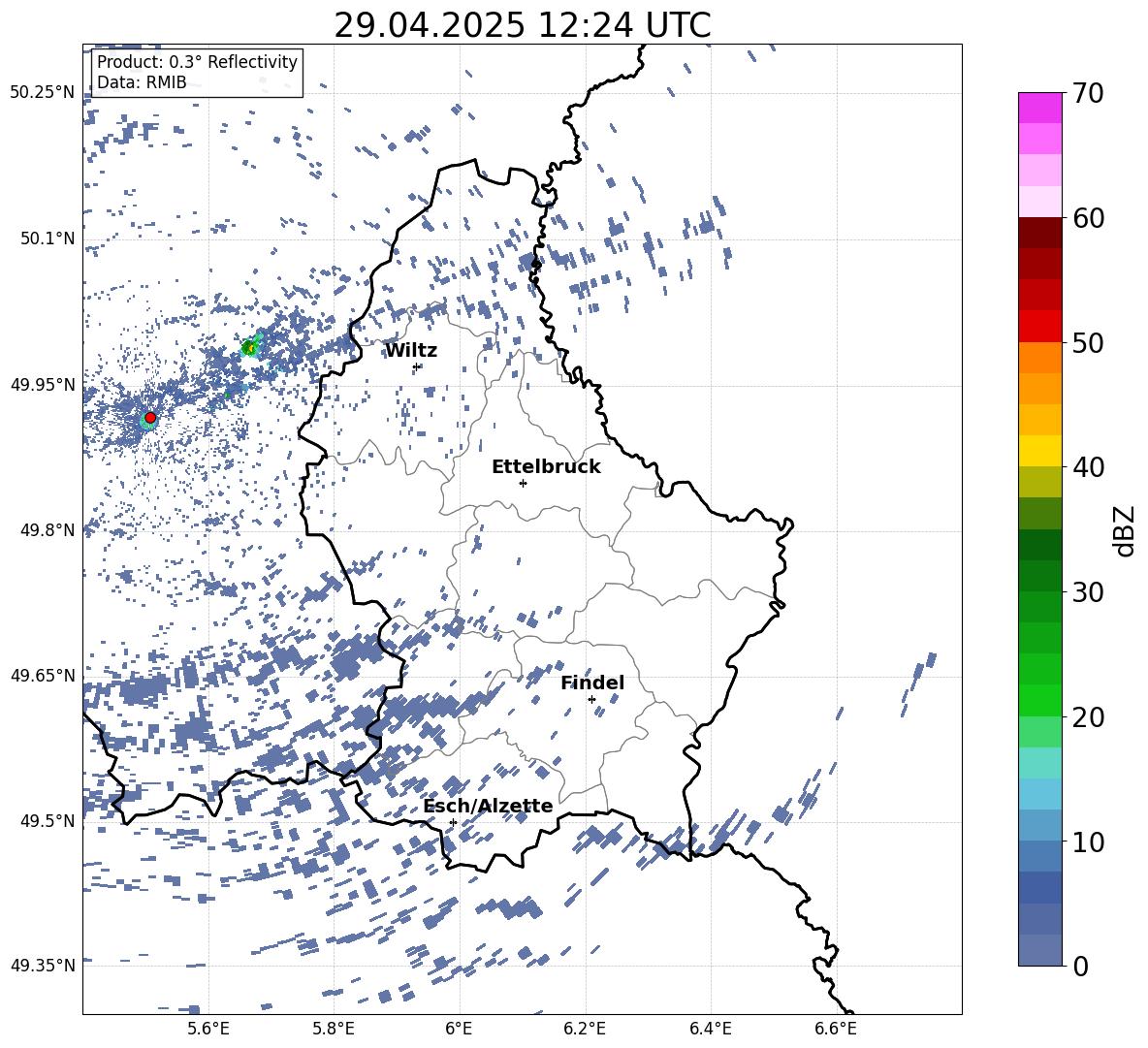This screenshot has height=1048, width=1148.
Task: Click the 49.95°N latitude label
Action: click(x=43, y=385)
